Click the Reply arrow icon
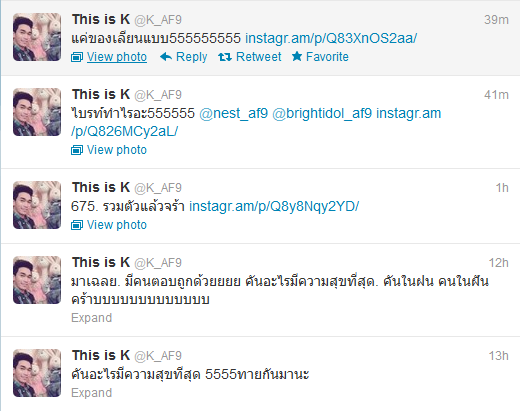520x411 pixels. pyautogui.click(x=166, y=57)
